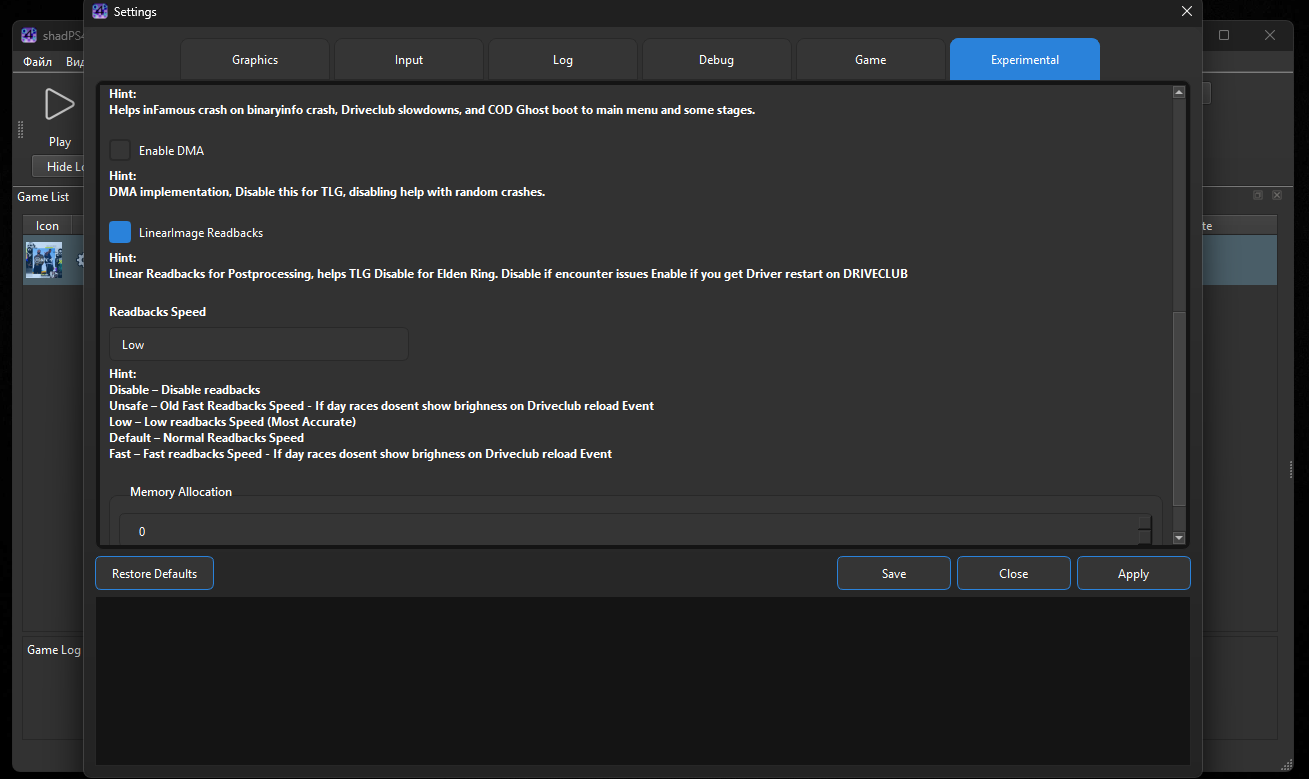Click the Close button in Settings
The width and height of the screenshot is (1309, 779).
point(1014,573)
